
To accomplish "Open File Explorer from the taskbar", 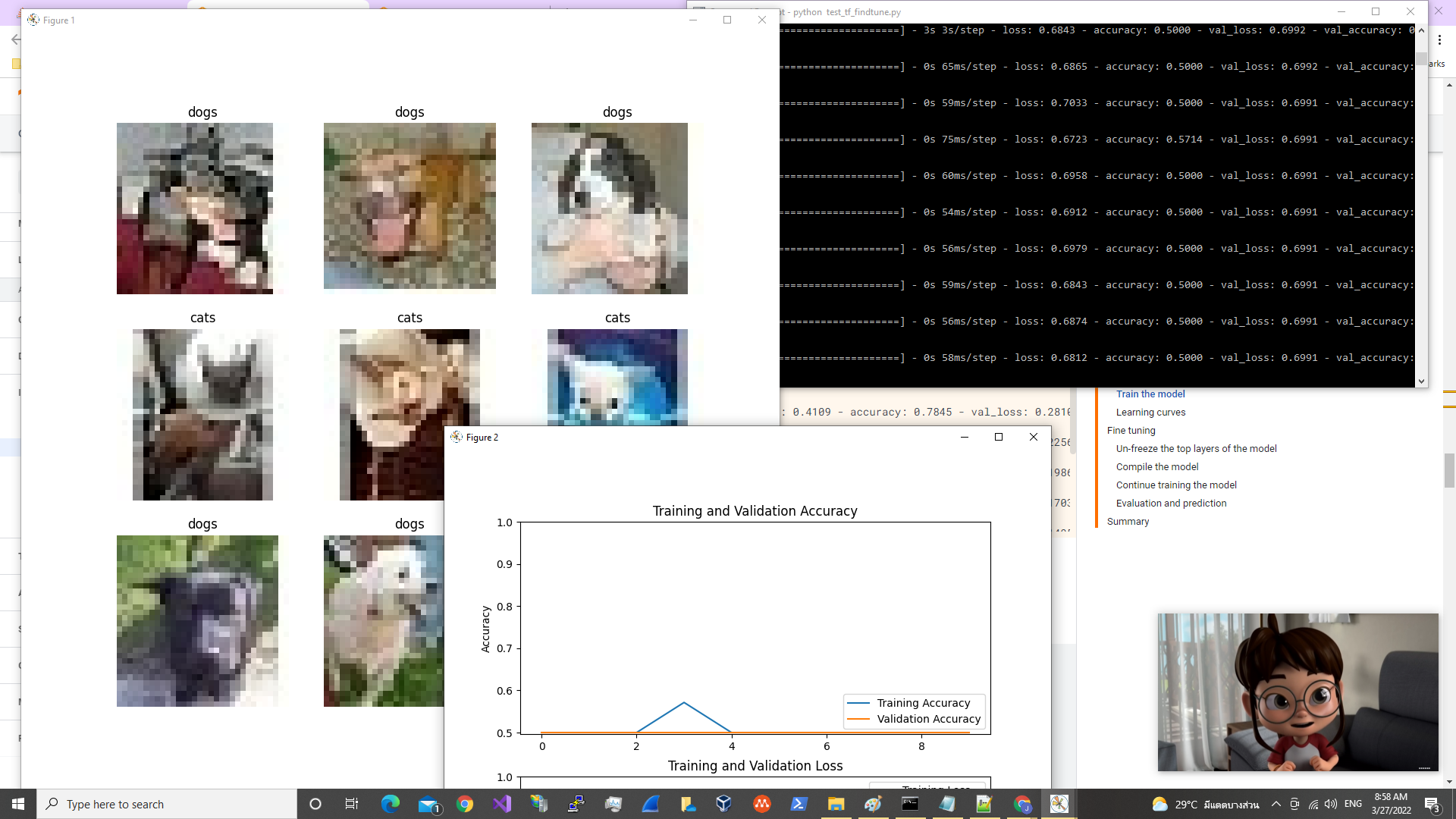I will tap(836, 804).
